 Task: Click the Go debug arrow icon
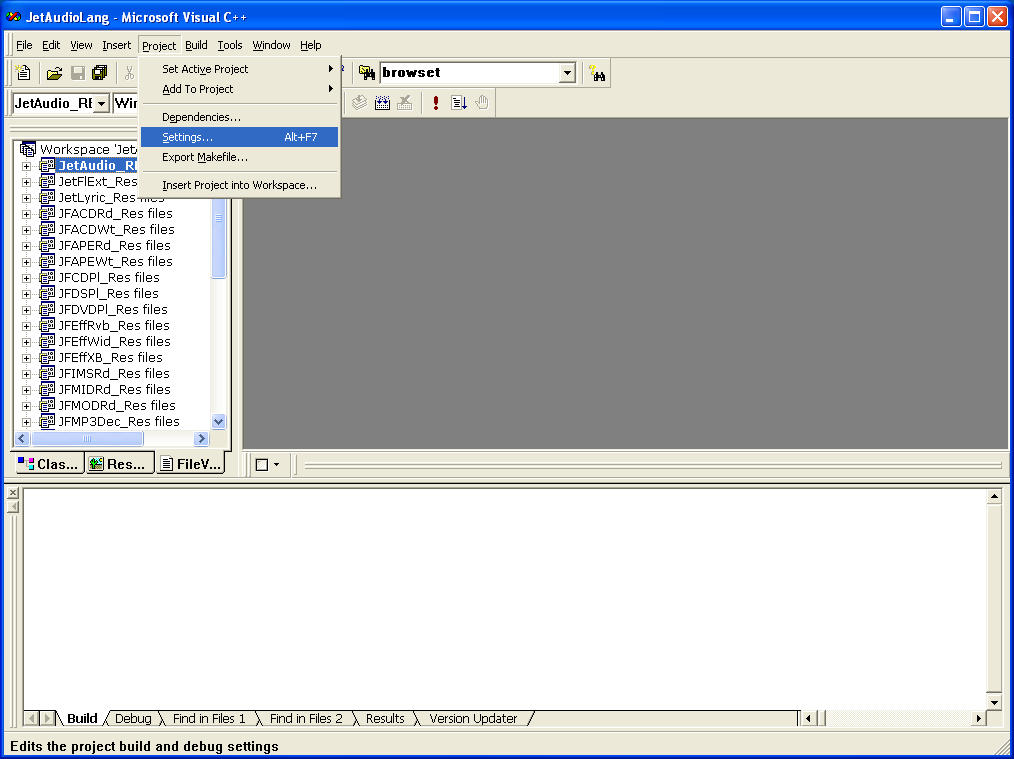click(x=458, y=103)
